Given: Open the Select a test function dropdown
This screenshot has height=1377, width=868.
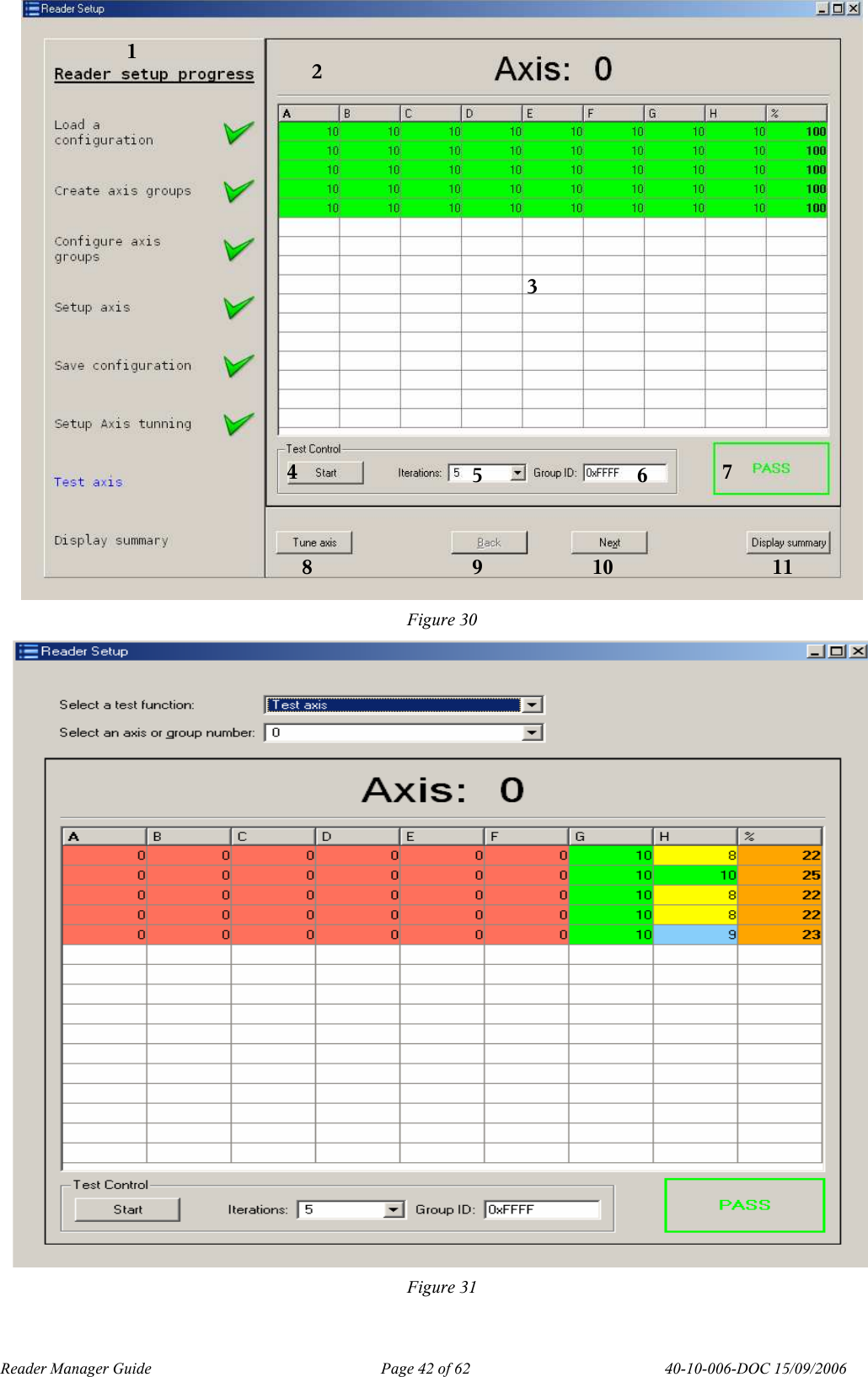Looking at the screenshot, I should click(x=533, y=705).
